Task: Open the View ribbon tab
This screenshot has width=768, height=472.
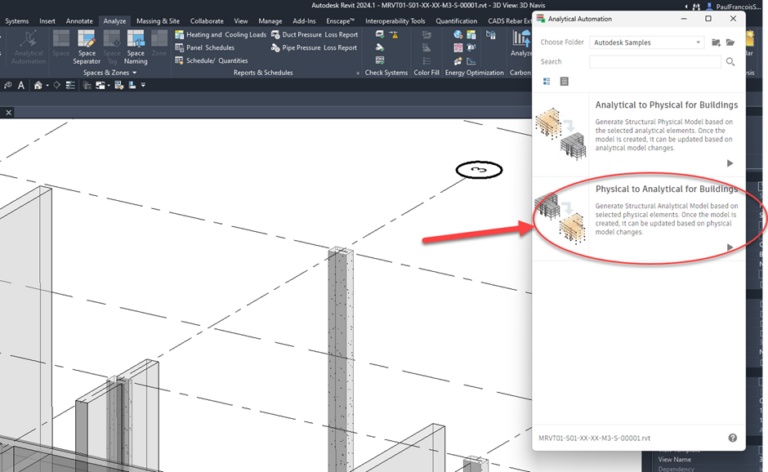Action: (240, 21)
